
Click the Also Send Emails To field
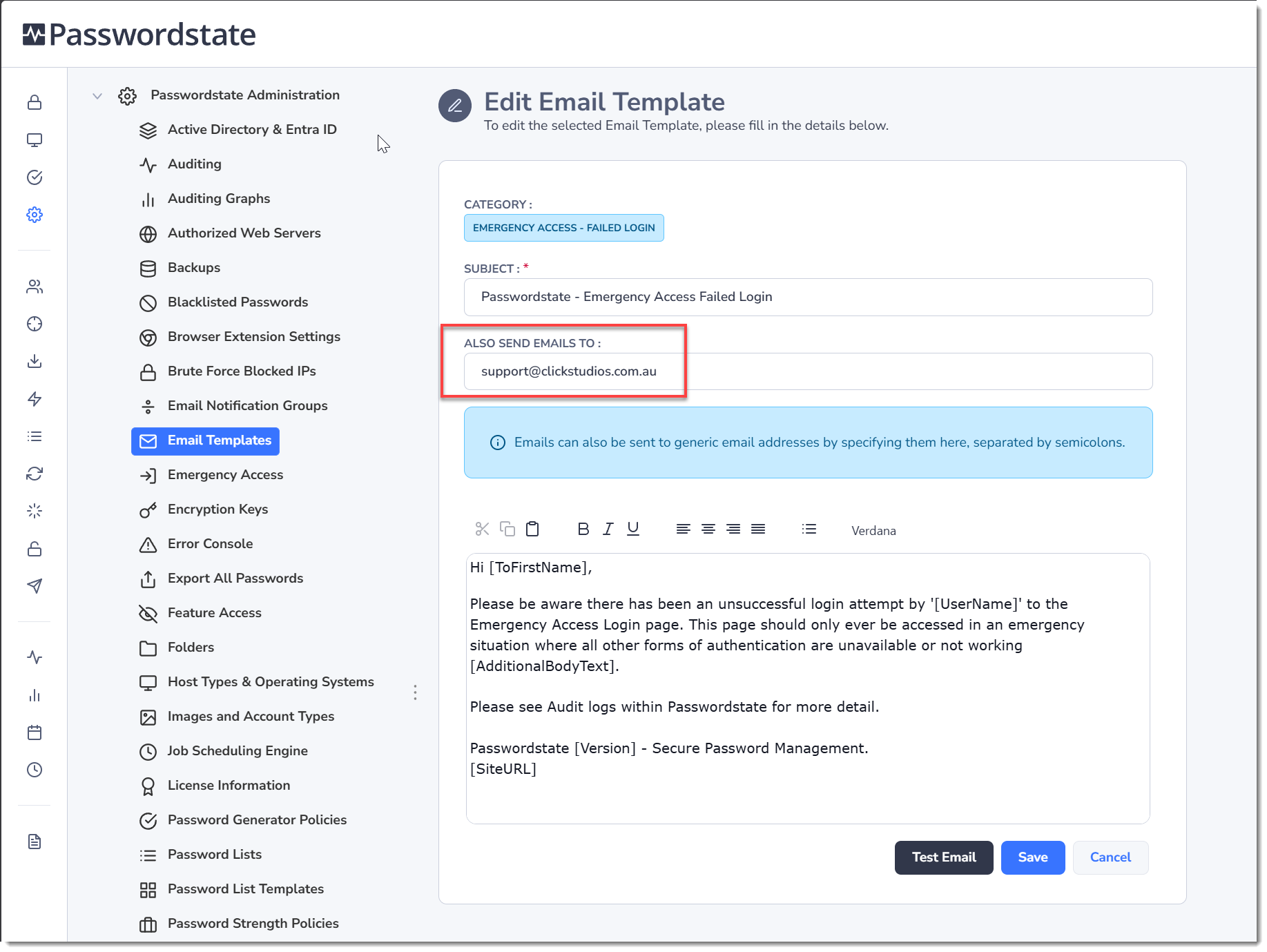point(808,371)
